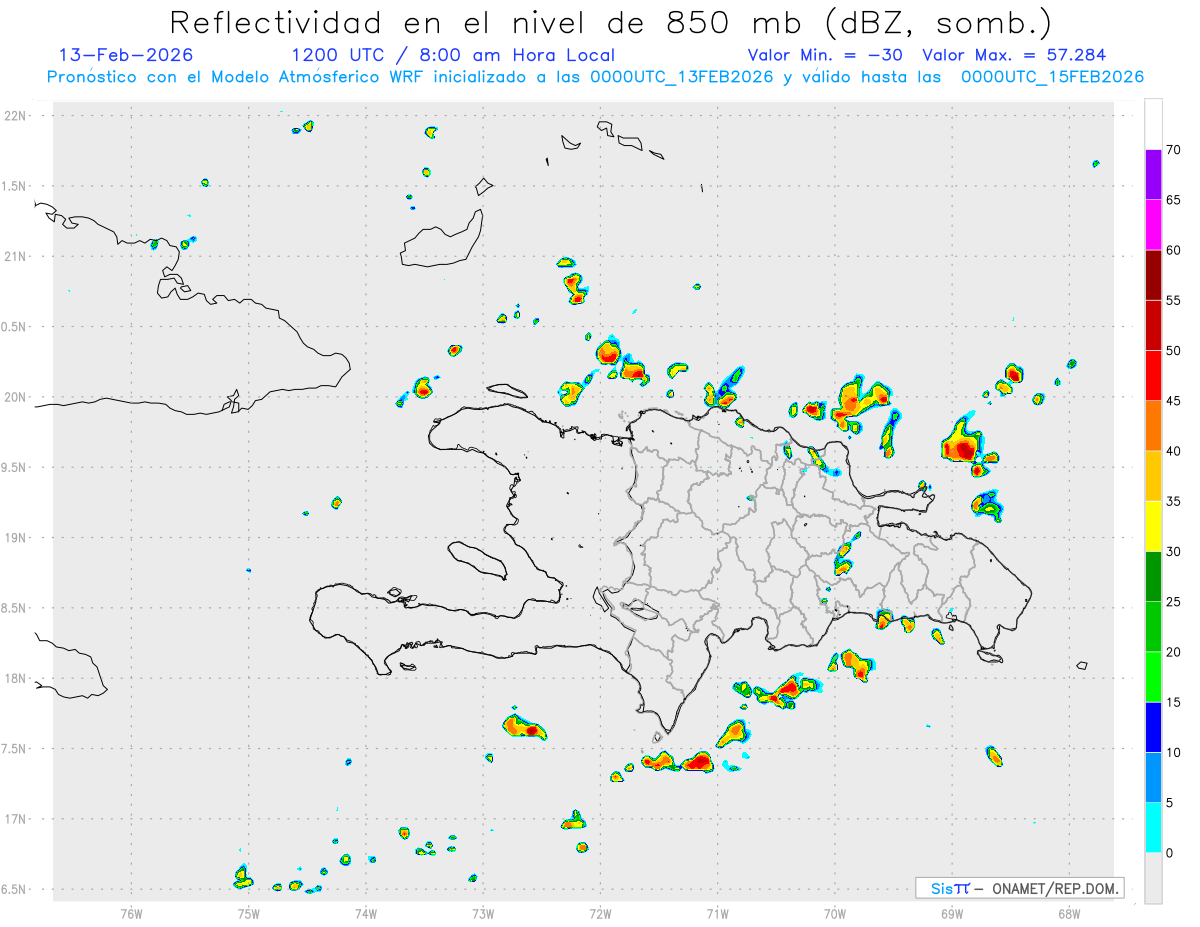Click the "22N" latitude label
Screen dimensions: 1200x927
16,116
